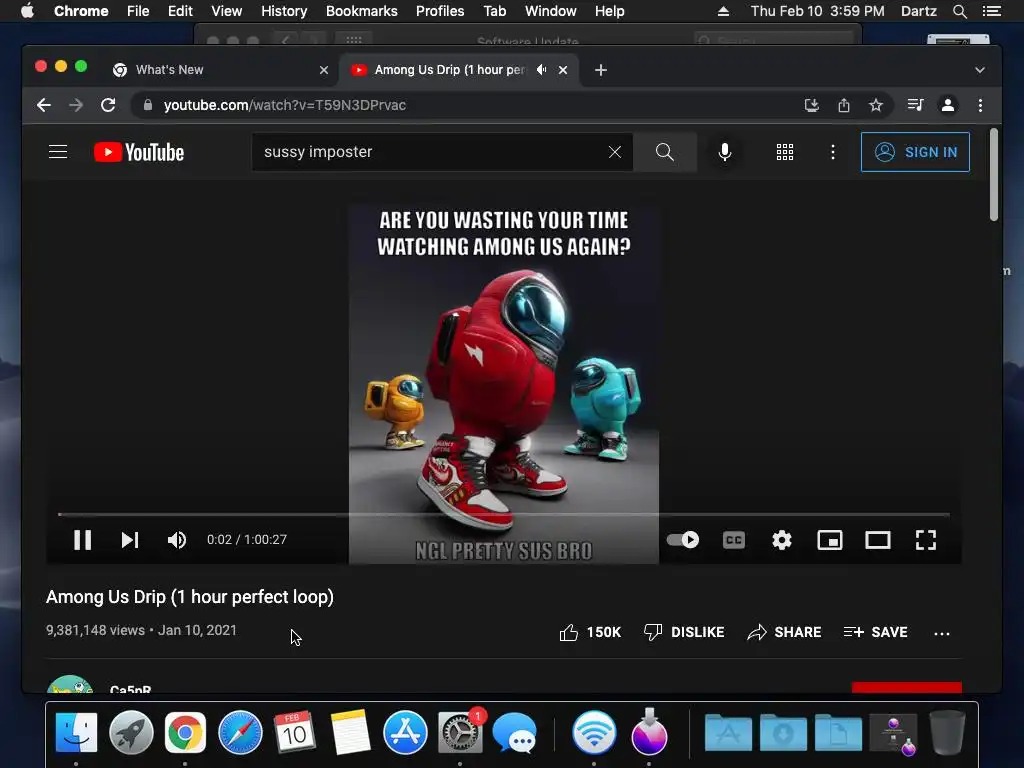
Task: Open Notes from Dock
Action: 350,732
